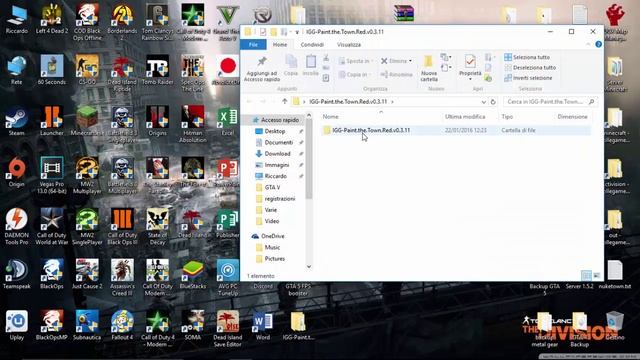Expand breadcrumb arrow after folder name
Viewport: 640px width, 360px height.
[x=392, y=102]
